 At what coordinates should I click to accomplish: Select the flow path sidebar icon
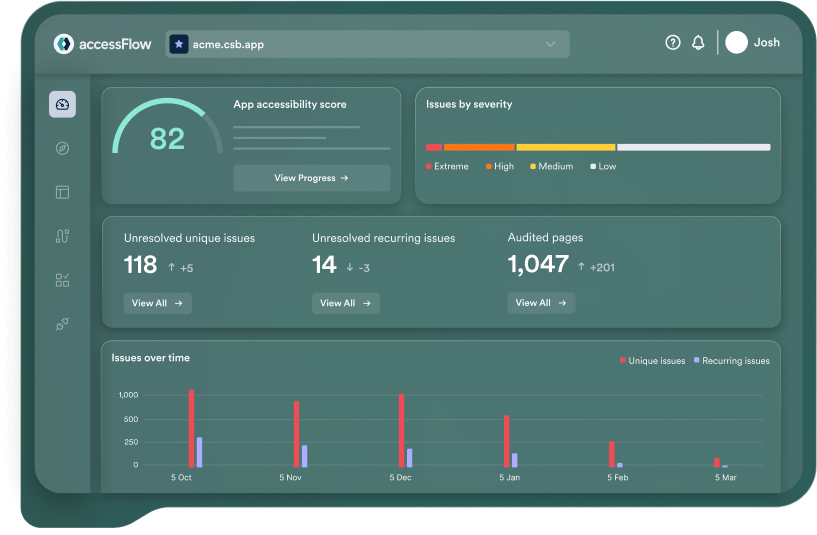[62, 236]
